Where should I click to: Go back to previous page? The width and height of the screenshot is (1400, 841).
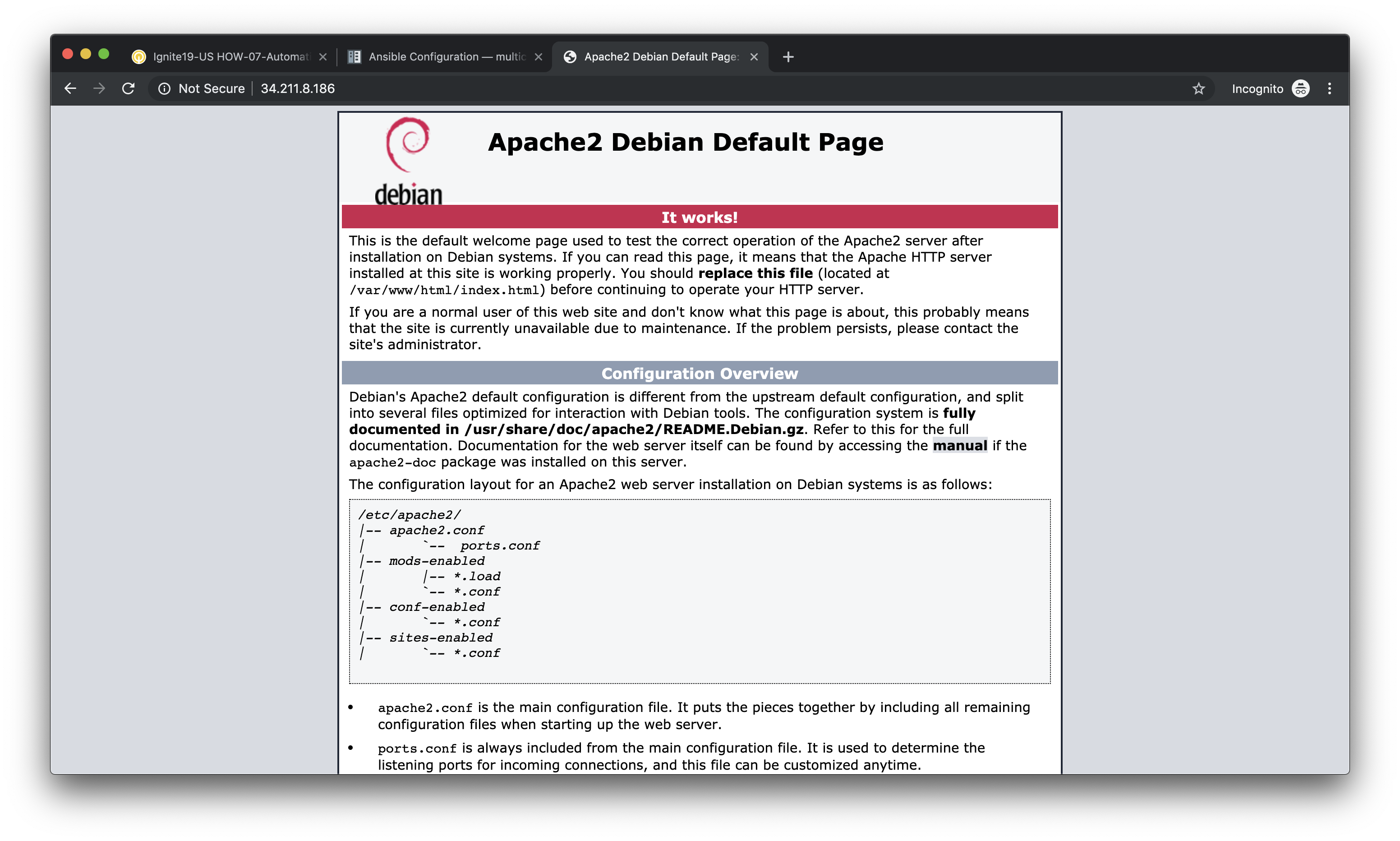click(x=70, y=88)
